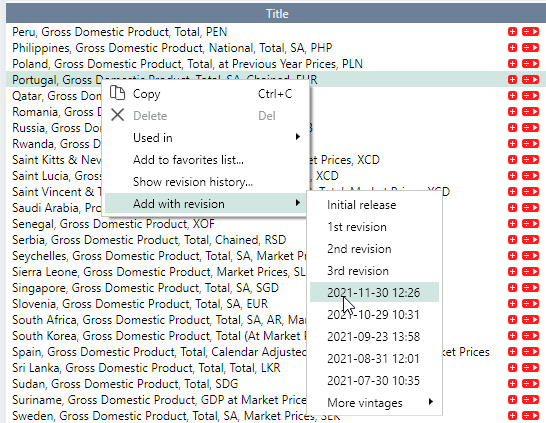546x423 pixels.
Task: Select Sudan, Gross Domestic Product, Total, SDG
Action: pyautogui.click(x=125, y=384)
